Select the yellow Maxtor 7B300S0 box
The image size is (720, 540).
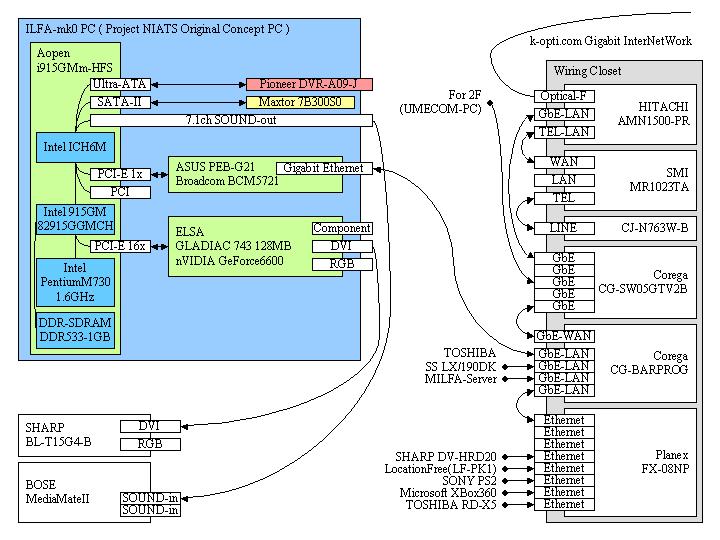click(x=308, y=102)
